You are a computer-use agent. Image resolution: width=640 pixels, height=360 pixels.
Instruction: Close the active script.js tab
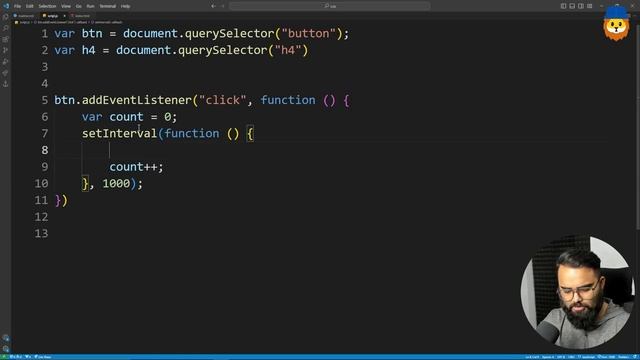[x=64, y=16]
